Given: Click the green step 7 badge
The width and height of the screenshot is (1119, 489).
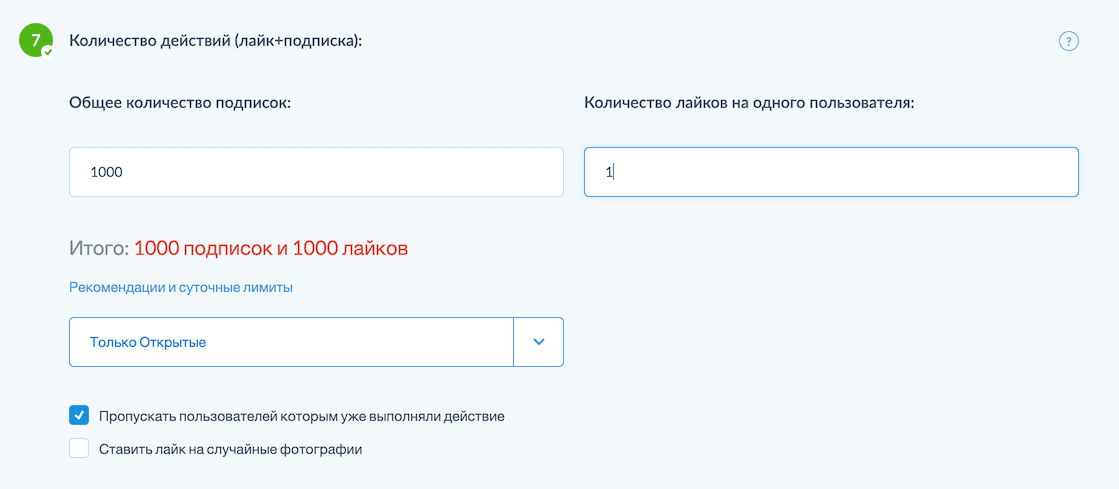Looking at the screenshot, I should click(35, 40).
